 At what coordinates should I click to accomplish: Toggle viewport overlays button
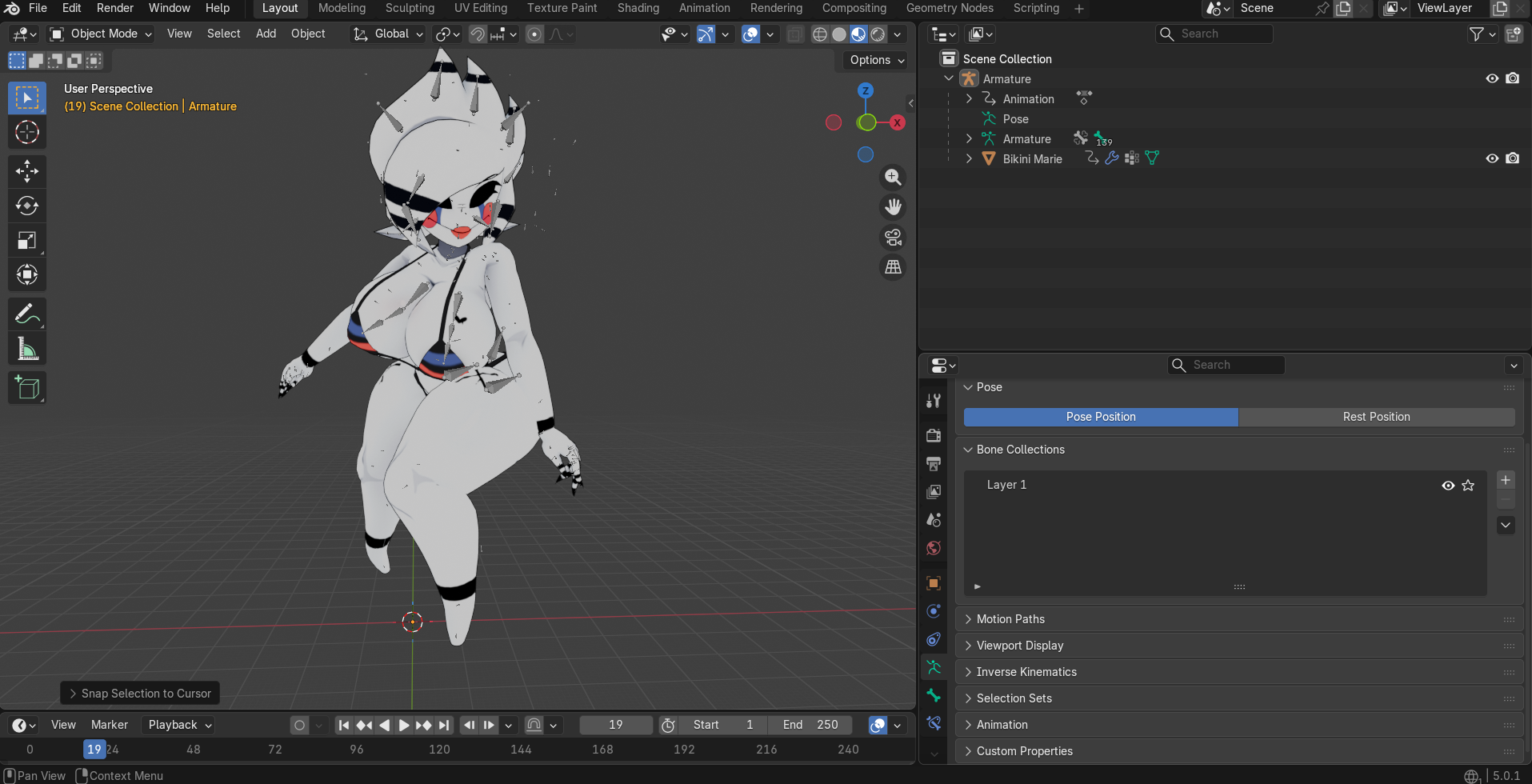coord(750,34)
